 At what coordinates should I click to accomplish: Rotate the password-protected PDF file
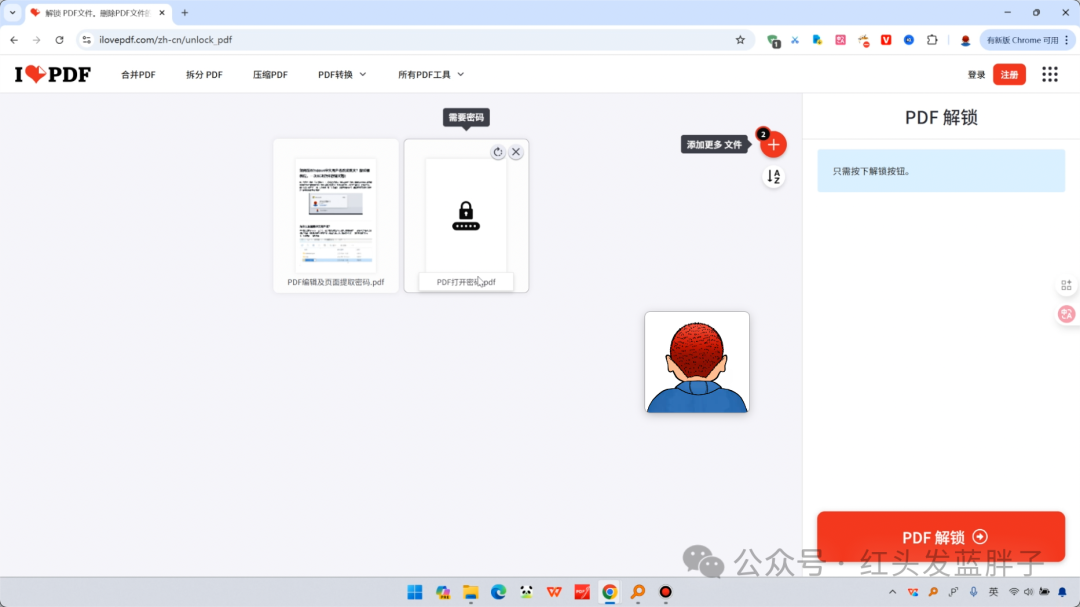coord(498,152)
